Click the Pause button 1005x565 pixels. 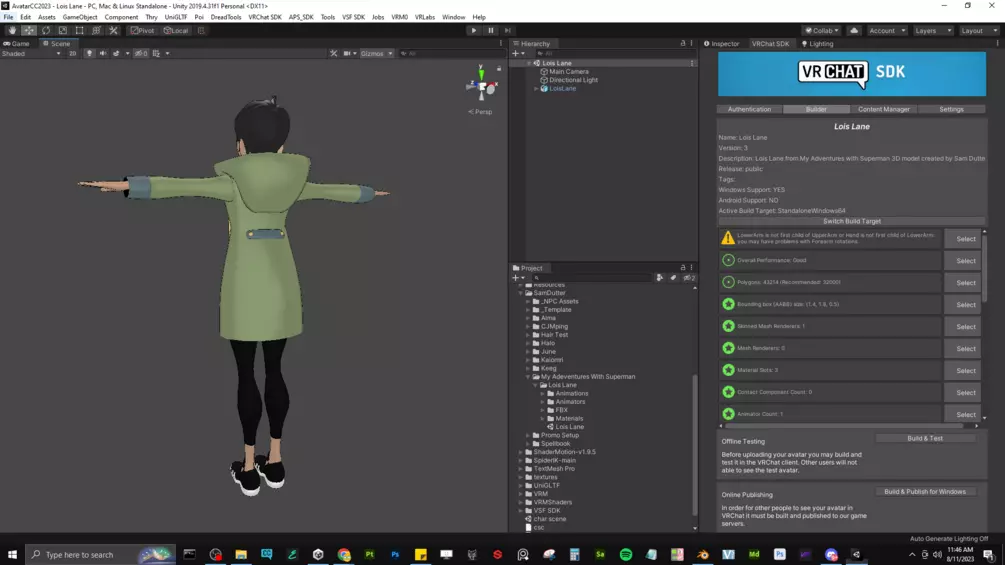coord(491,30)
